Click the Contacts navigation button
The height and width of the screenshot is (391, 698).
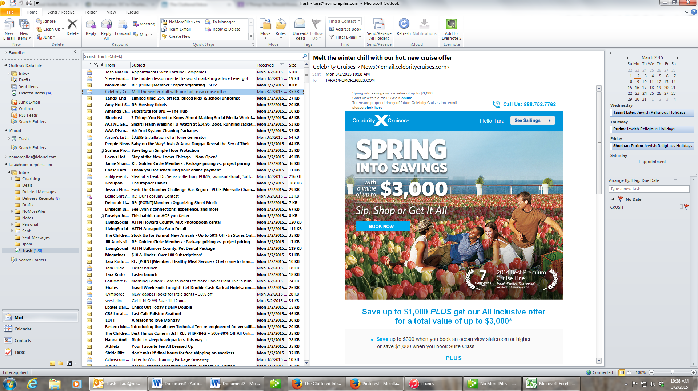click(x=40, y=340)
